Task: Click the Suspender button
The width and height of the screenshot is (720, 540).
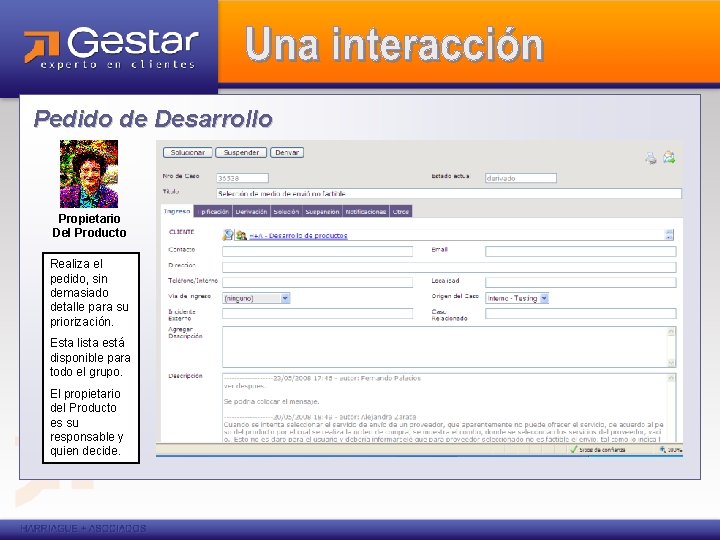Action: [241, 152]
